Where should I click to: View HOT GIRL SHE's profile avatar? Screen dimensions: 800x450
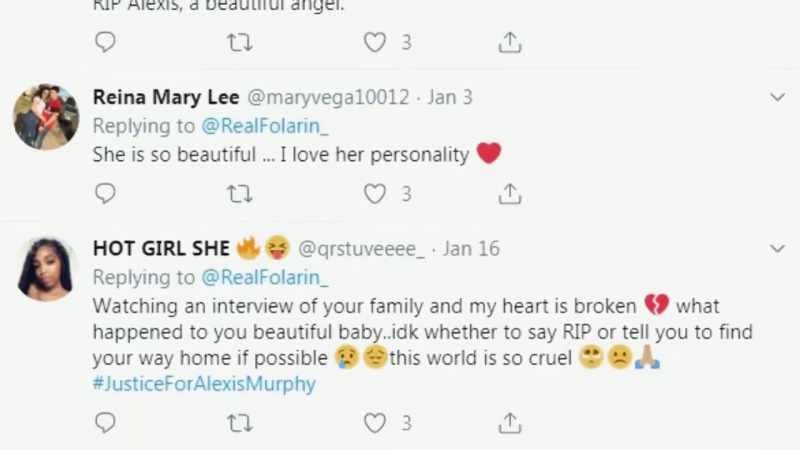point(46,269)
